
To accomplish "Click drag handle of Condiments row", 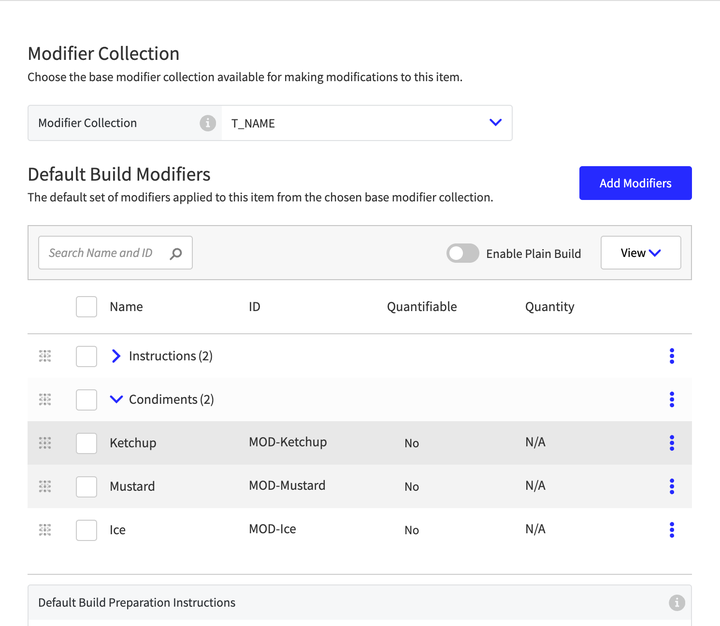I will (45, 400).
